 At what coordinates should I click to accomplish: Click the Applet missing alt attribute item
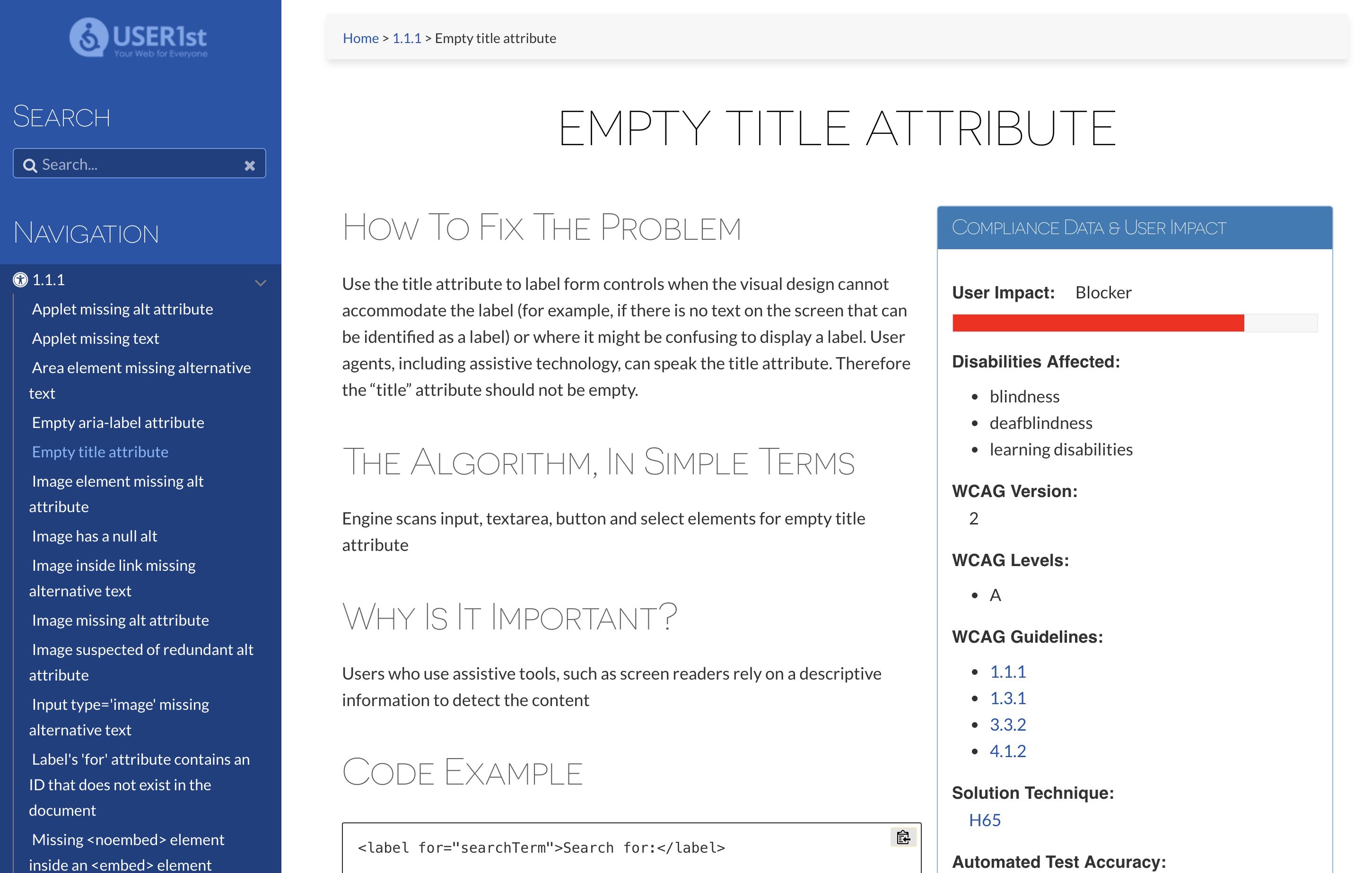[123, 309]
